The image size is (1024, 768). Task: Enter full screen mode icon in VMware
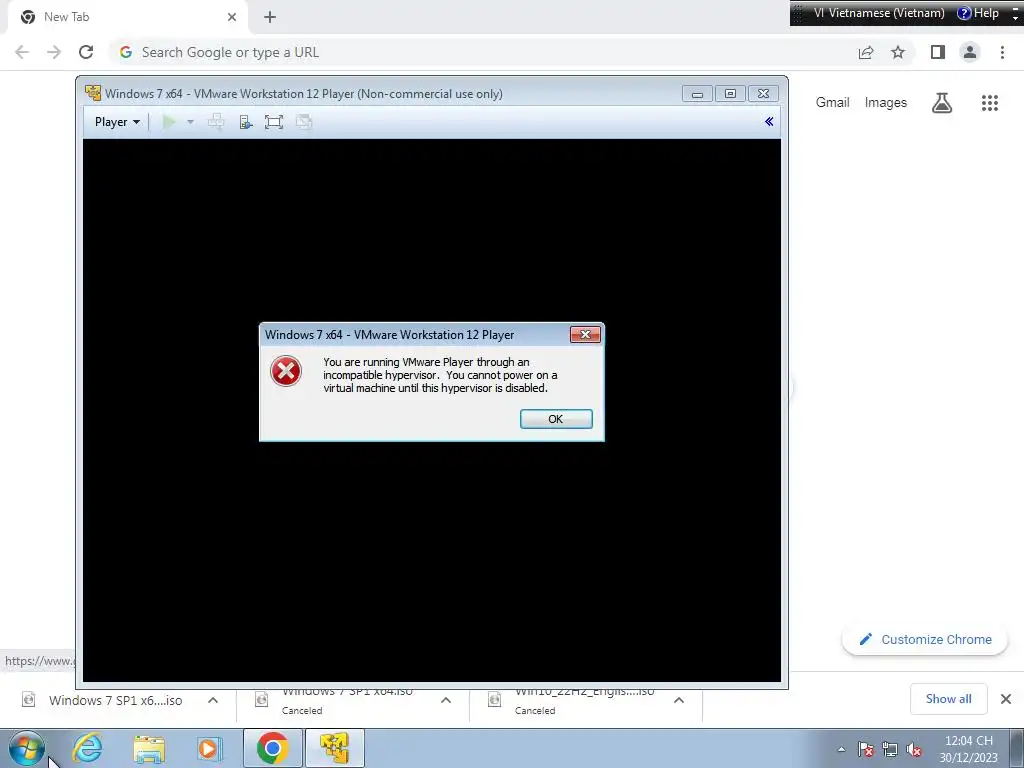274,121
